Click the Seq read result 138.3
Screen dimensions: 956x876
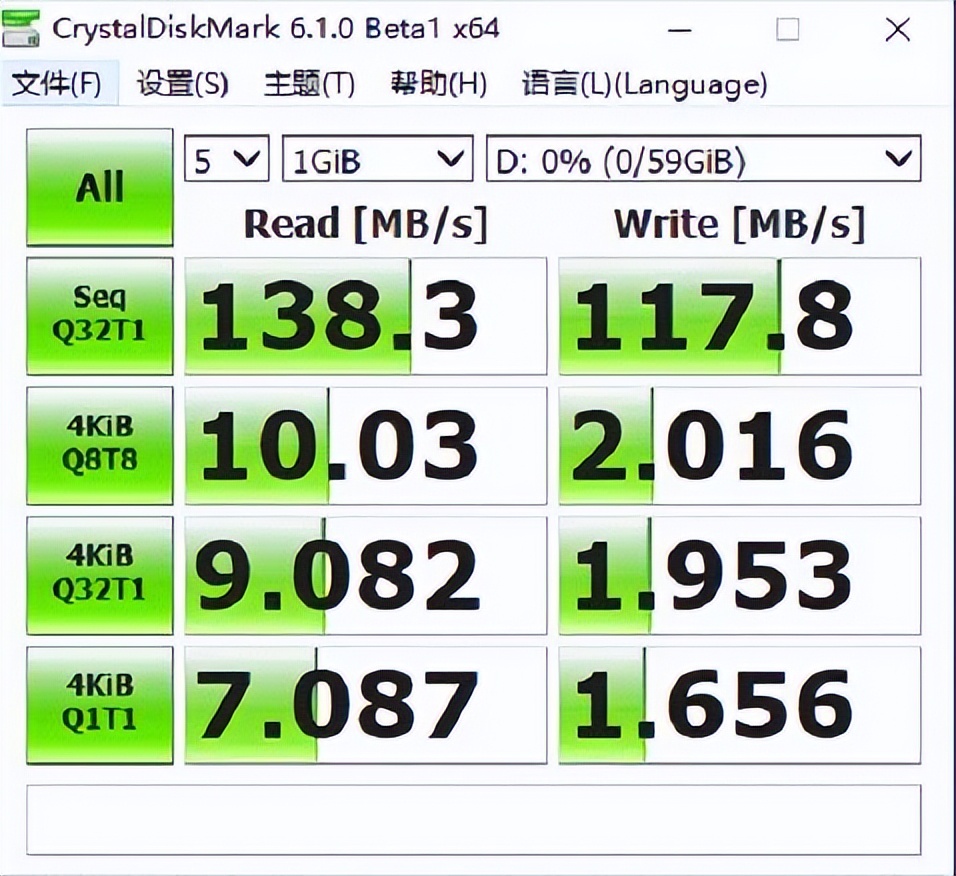[x=366, y=316]
